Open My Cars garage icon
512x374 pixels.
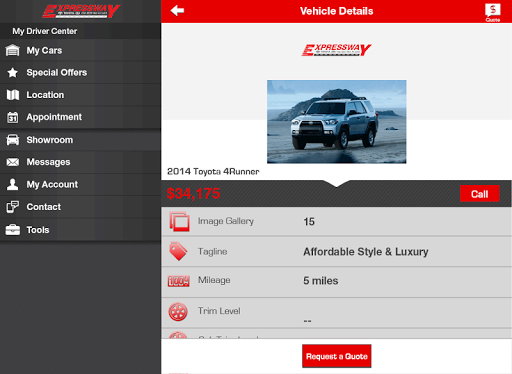tap(13, 50)
